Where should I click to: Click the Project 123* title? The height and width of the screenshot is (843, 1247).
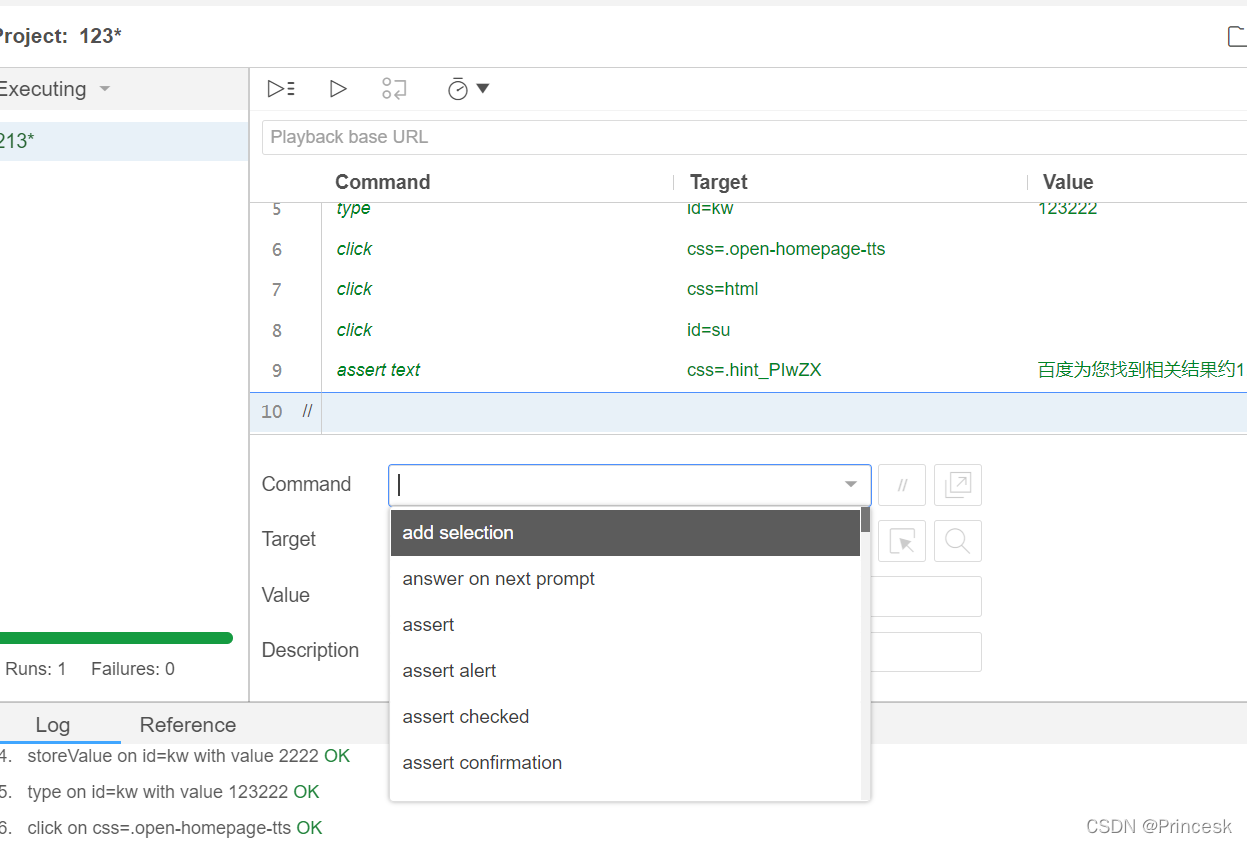pyautogui.click(x=59, y=37)
